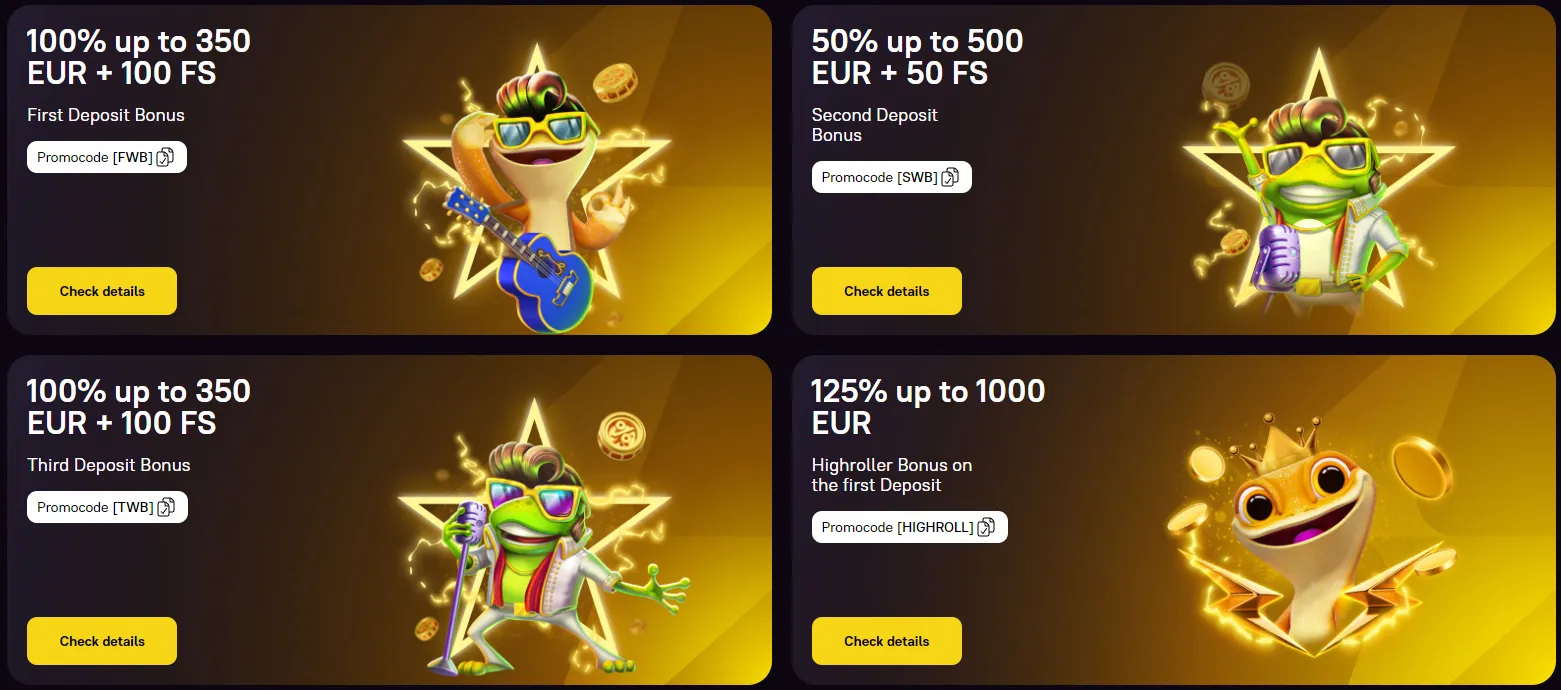
Task: Click Check details for the Second Deposit Bonus
Action: 886,291
